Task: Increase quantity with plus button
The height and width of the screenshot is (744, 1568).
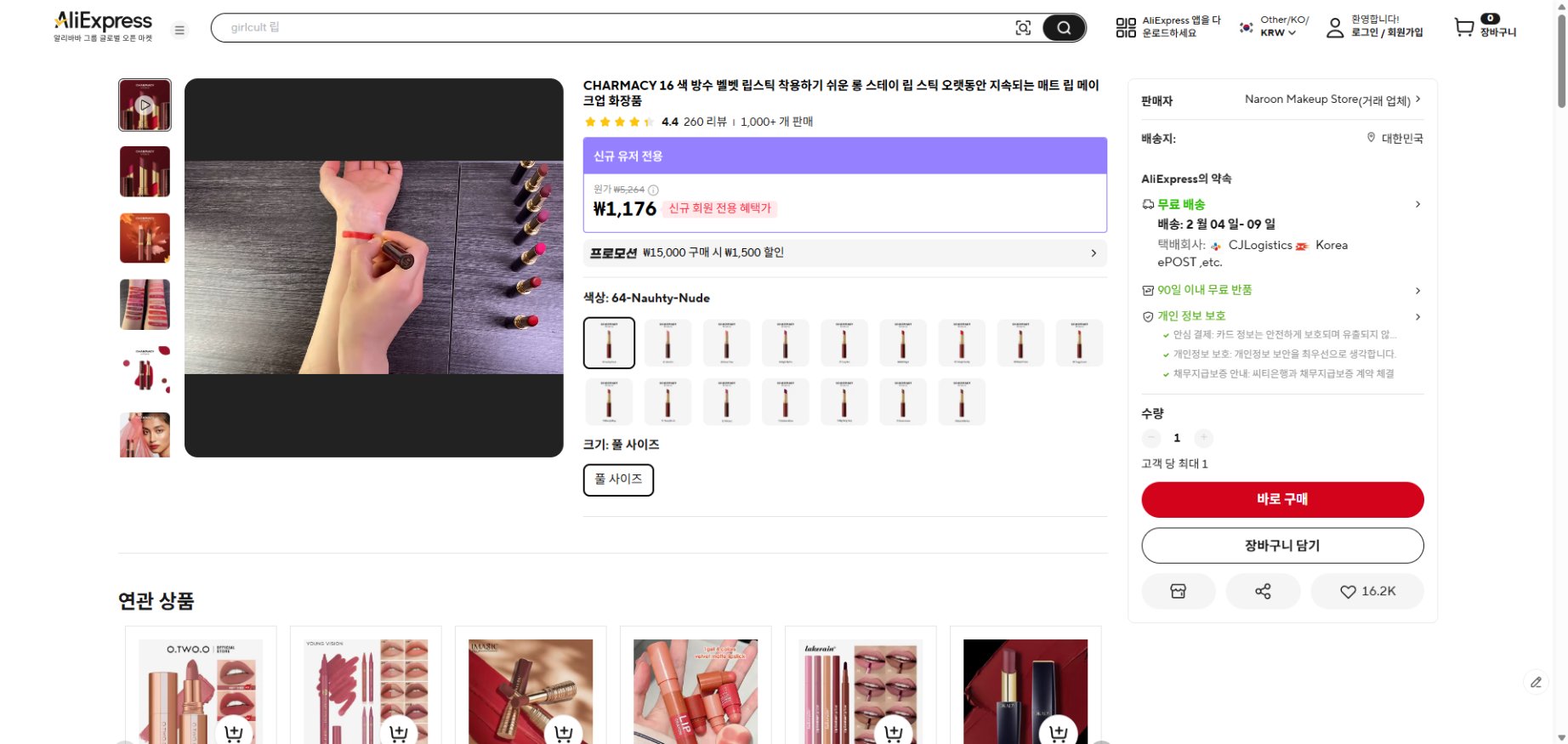Action: click(1203, 438)
